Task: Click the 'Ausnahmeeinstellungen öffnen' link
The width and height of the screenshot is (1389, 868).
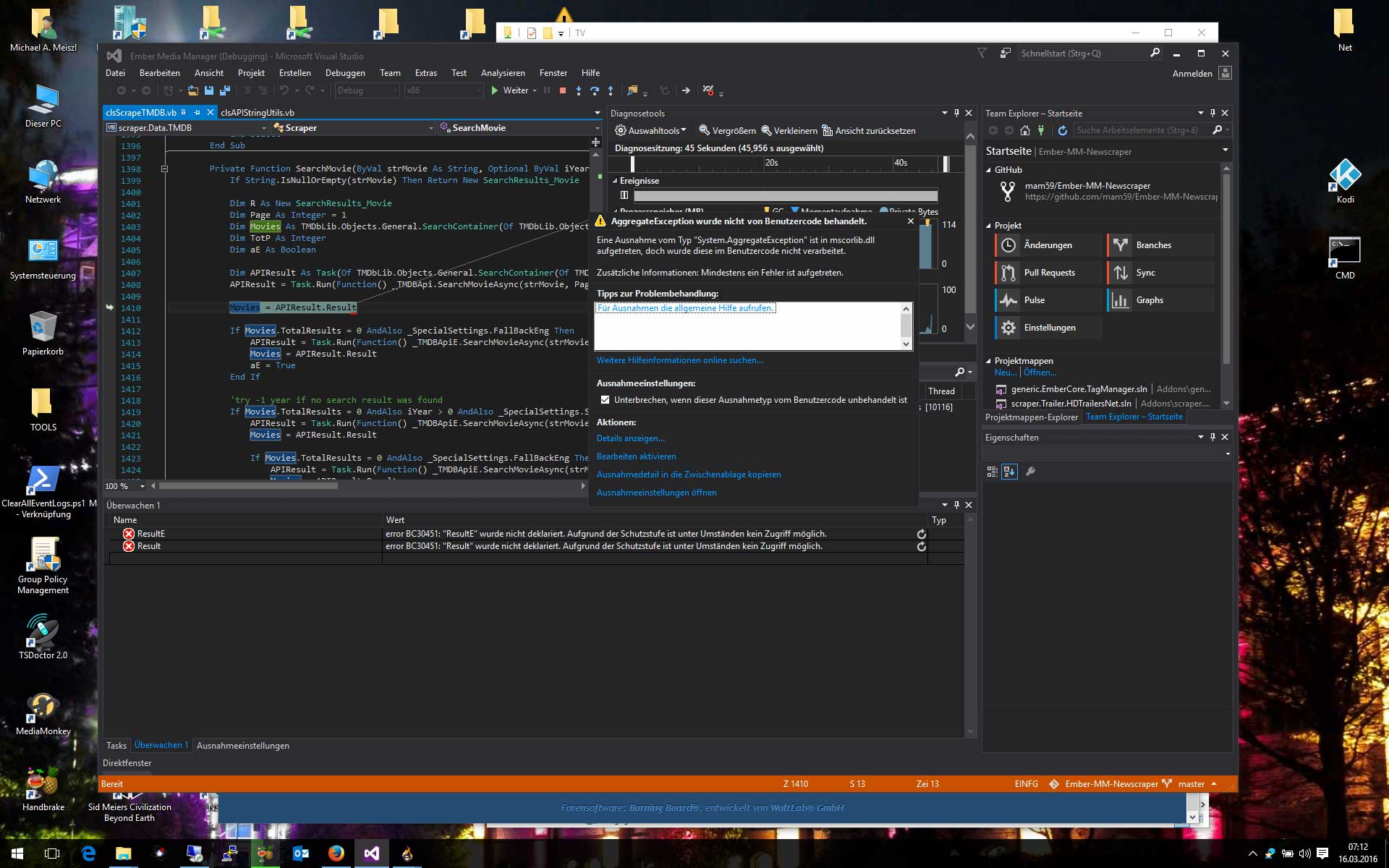Action: (x=656, y=493)
